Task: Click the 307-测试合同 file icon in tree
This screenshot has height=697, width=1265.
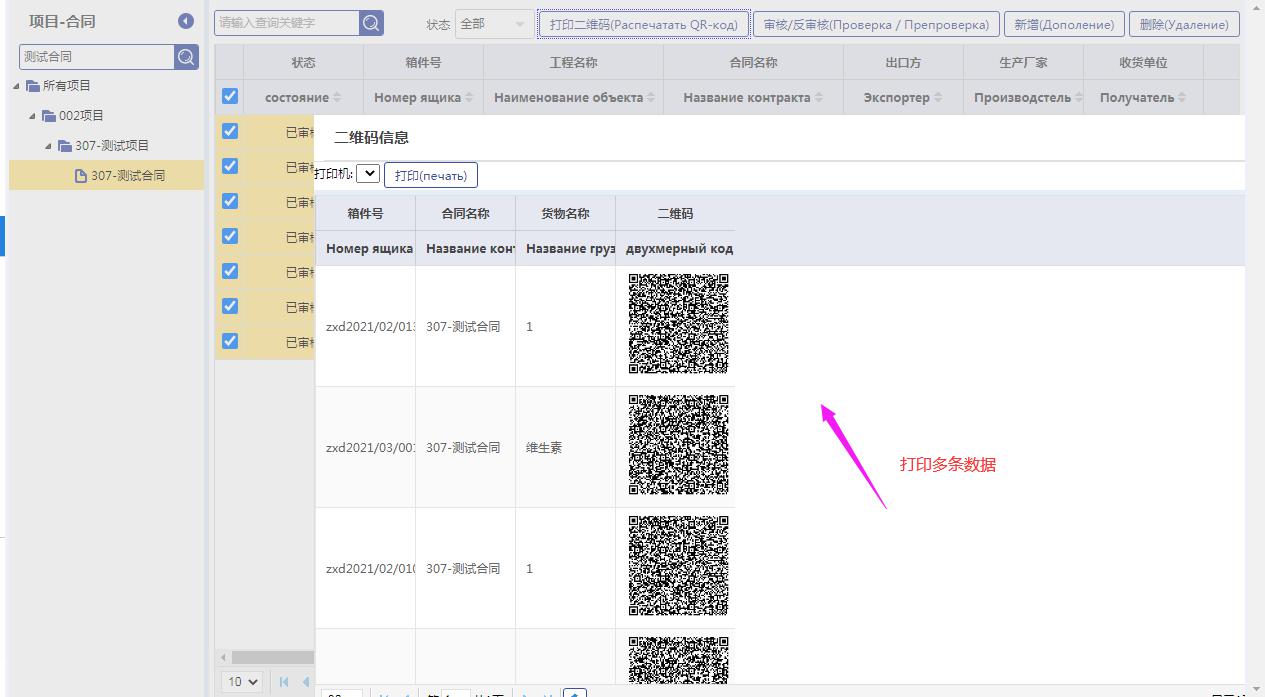Action: tap(81, 176)
